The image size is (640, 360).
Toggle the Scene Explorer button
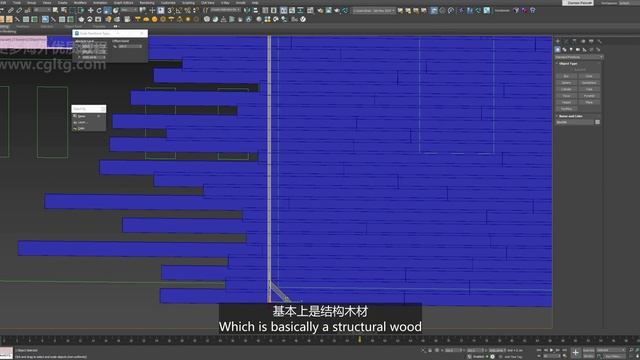click(x=265, y=10)
